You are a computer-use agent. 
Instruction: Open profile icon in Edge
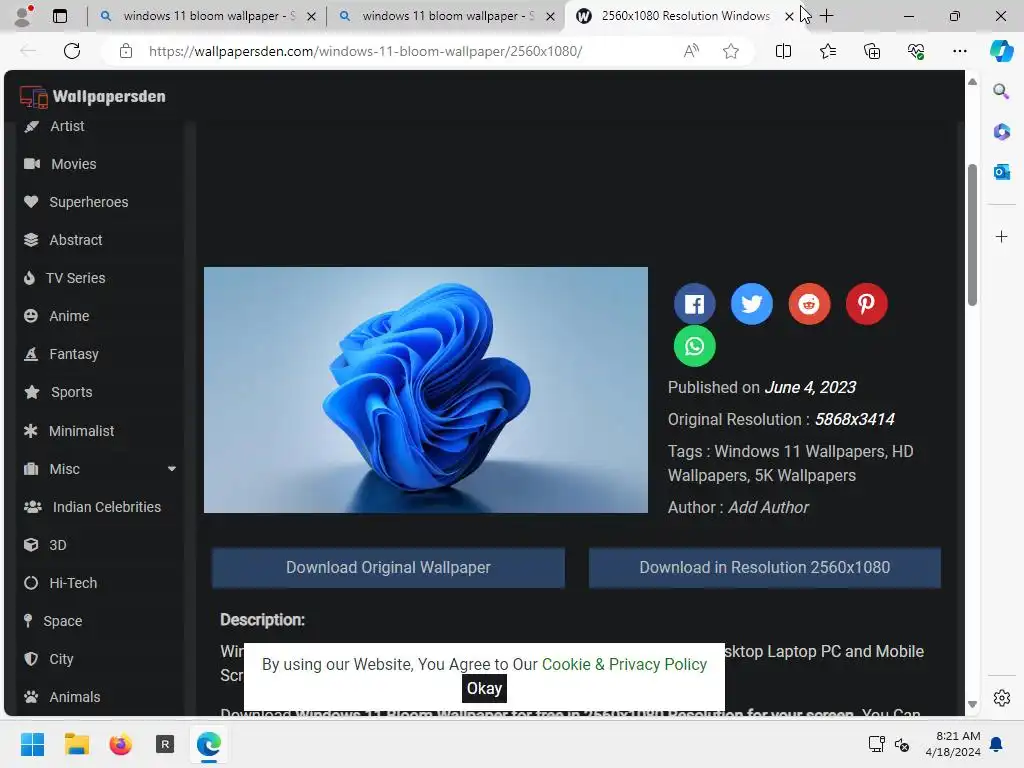[x=24, y=16]
